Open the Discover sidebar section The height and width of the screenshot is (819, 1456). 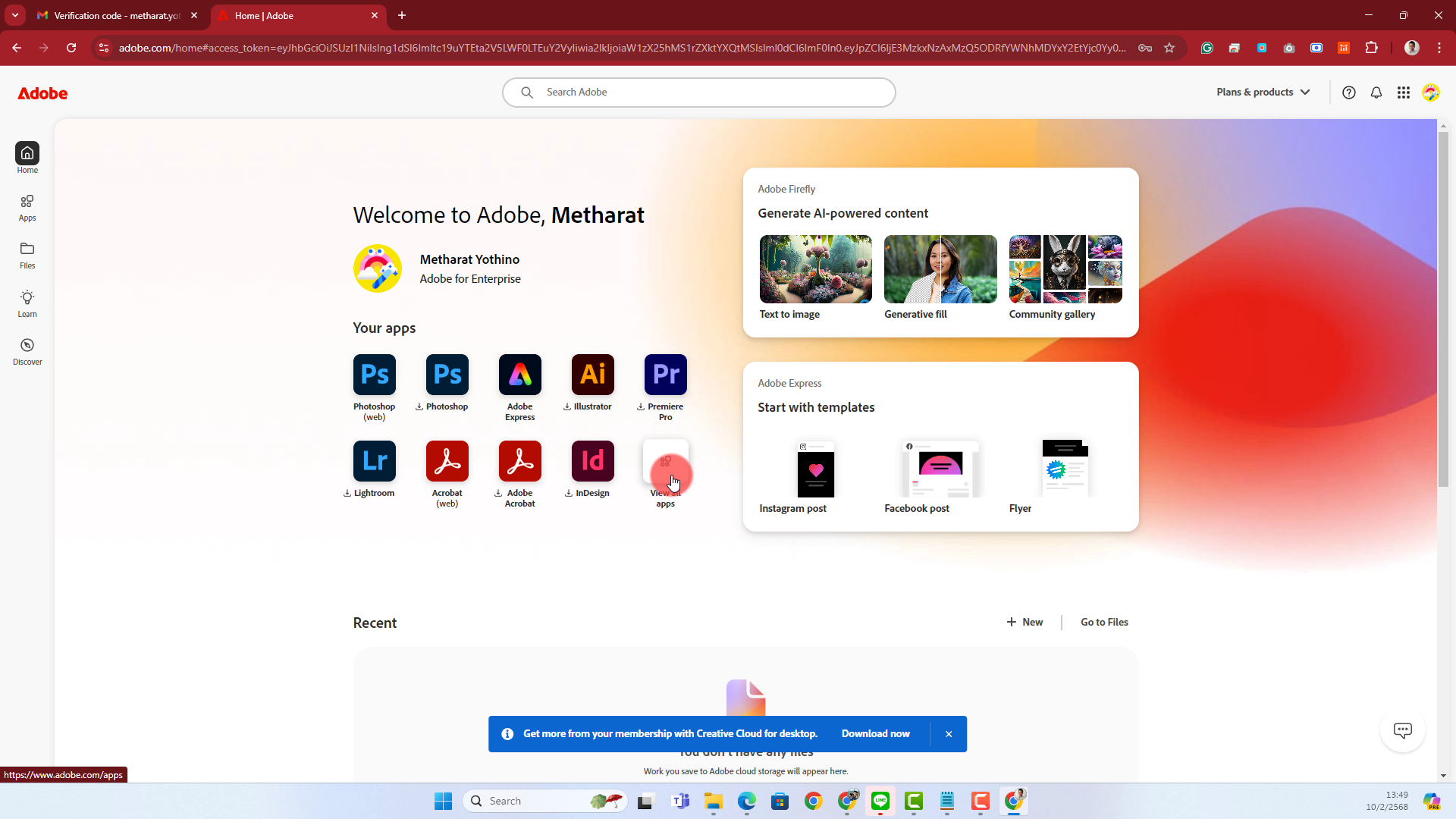pyautogui.click(x=27, y=352)
